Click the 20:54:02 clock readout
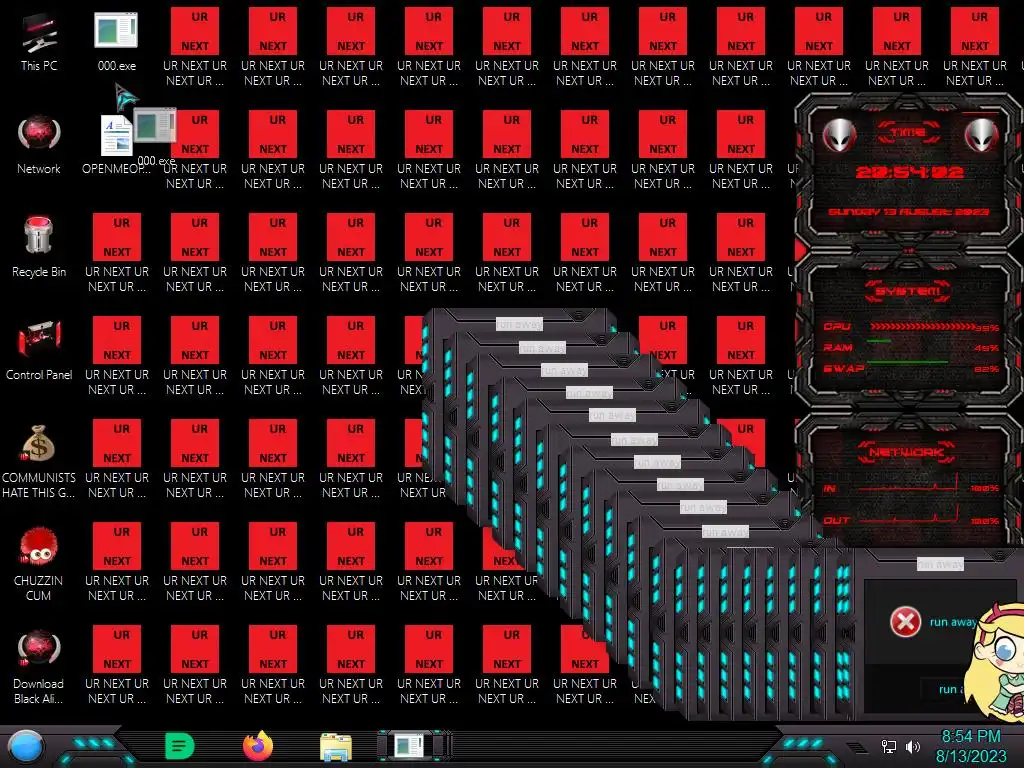This screenshot has height=768, width=1024. 909,172
